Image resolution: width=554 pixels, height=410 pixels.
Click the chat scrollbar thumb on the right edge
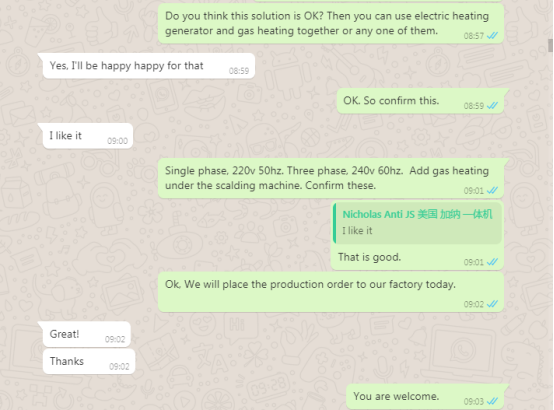pyautogui.click(x=550, y=45)
